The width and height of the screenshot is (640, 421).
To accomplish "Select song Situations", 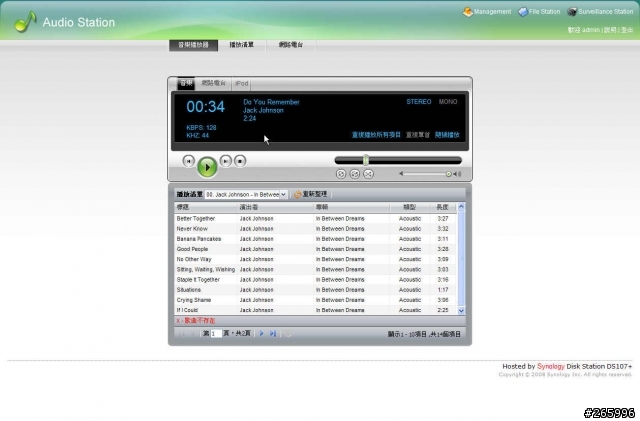I will tap(315, 290).
